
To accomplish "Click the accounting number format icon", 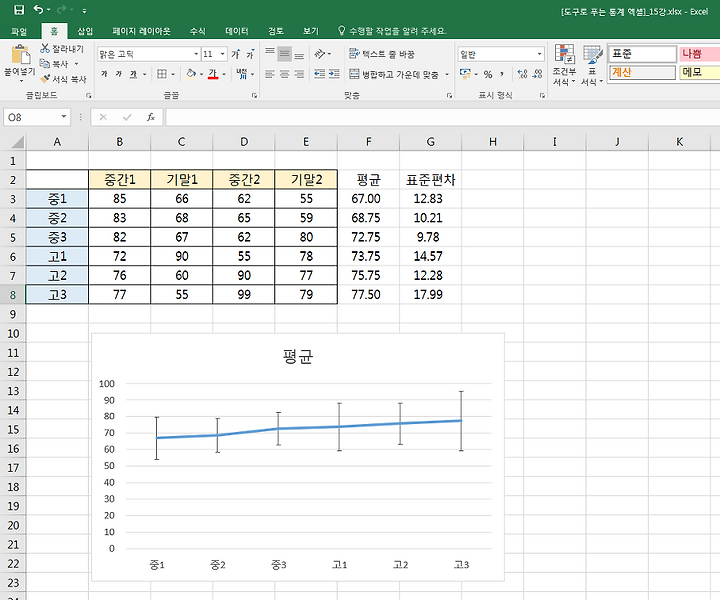I will click(x=465, y=74).
